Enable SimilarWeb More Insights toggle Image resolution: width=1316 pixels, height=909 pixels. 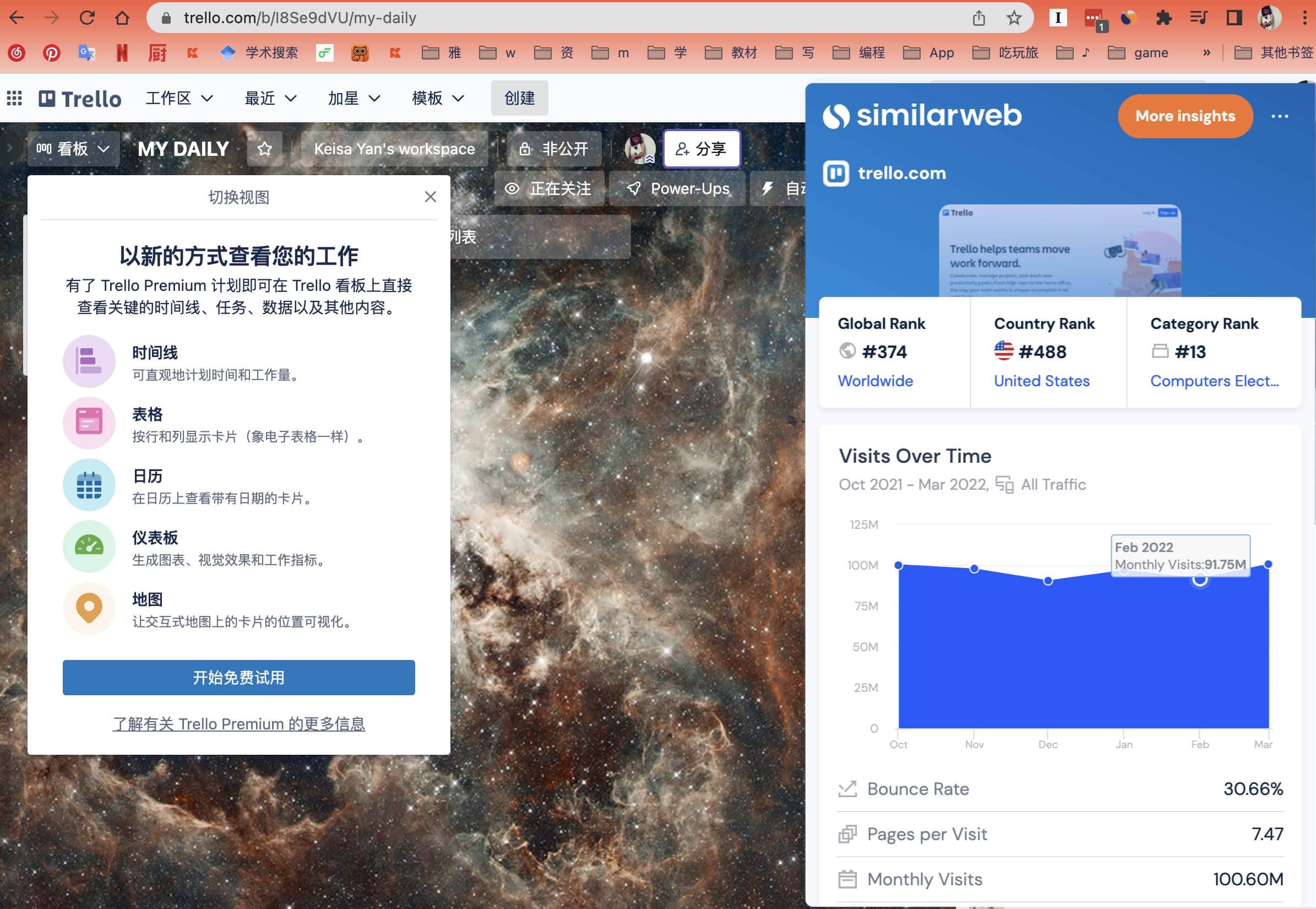[1185, 116]
